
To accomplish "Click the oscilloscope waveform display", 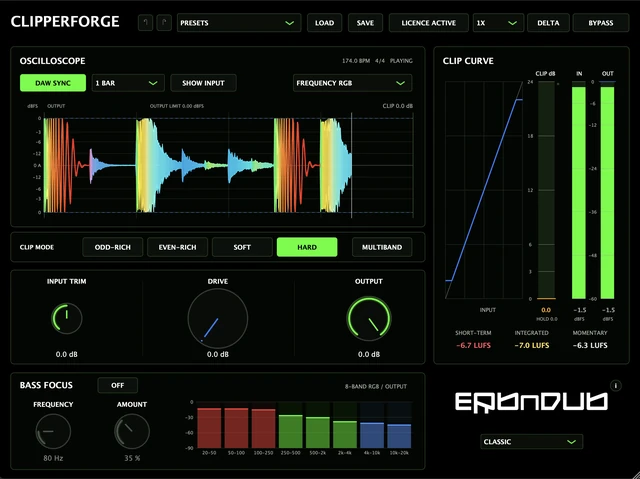I will pyautogui.click(x=229, y=165).
